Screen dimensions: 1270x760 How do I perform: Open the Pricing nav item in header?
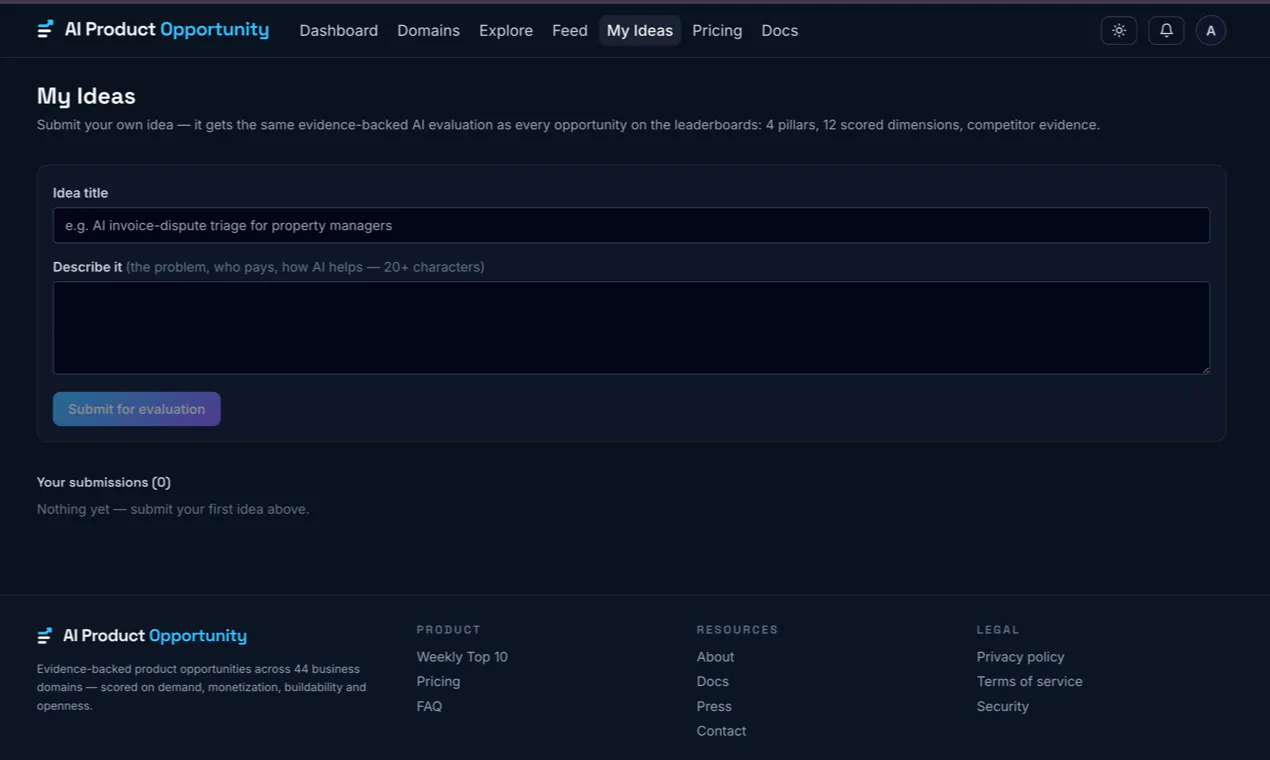(x=717, y=30)
